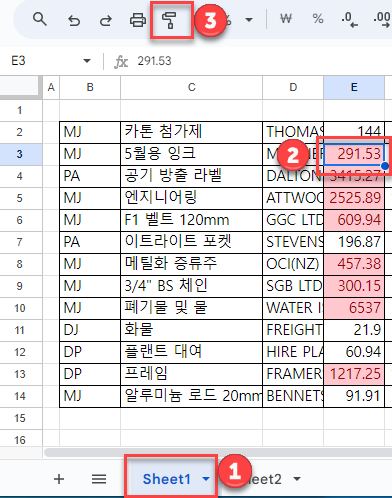The width and height of the screenshot is (392, 498).
Task: Click cell with value 144
Action: pos(354,132)
